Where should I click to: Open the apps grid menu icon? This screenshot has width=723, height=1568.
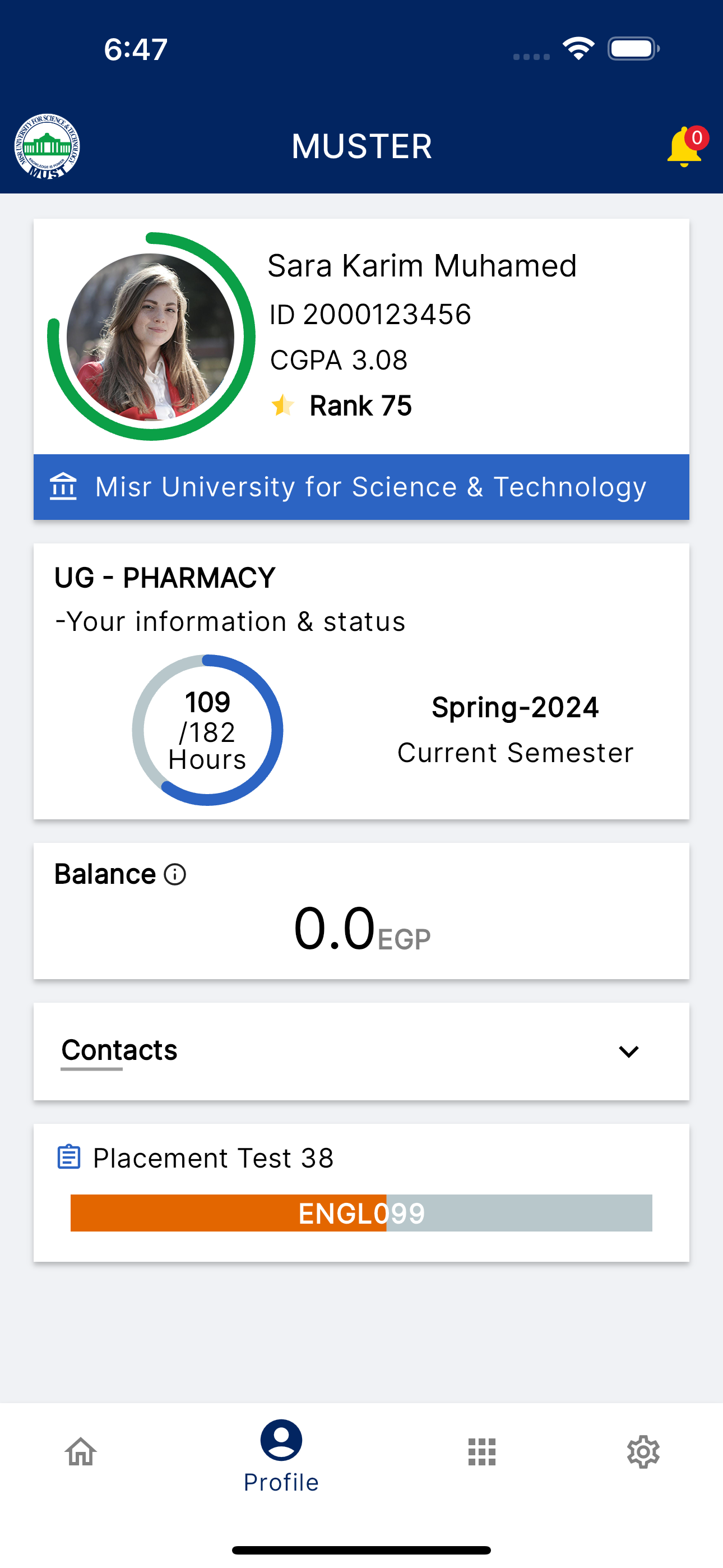coord(482,1452)
